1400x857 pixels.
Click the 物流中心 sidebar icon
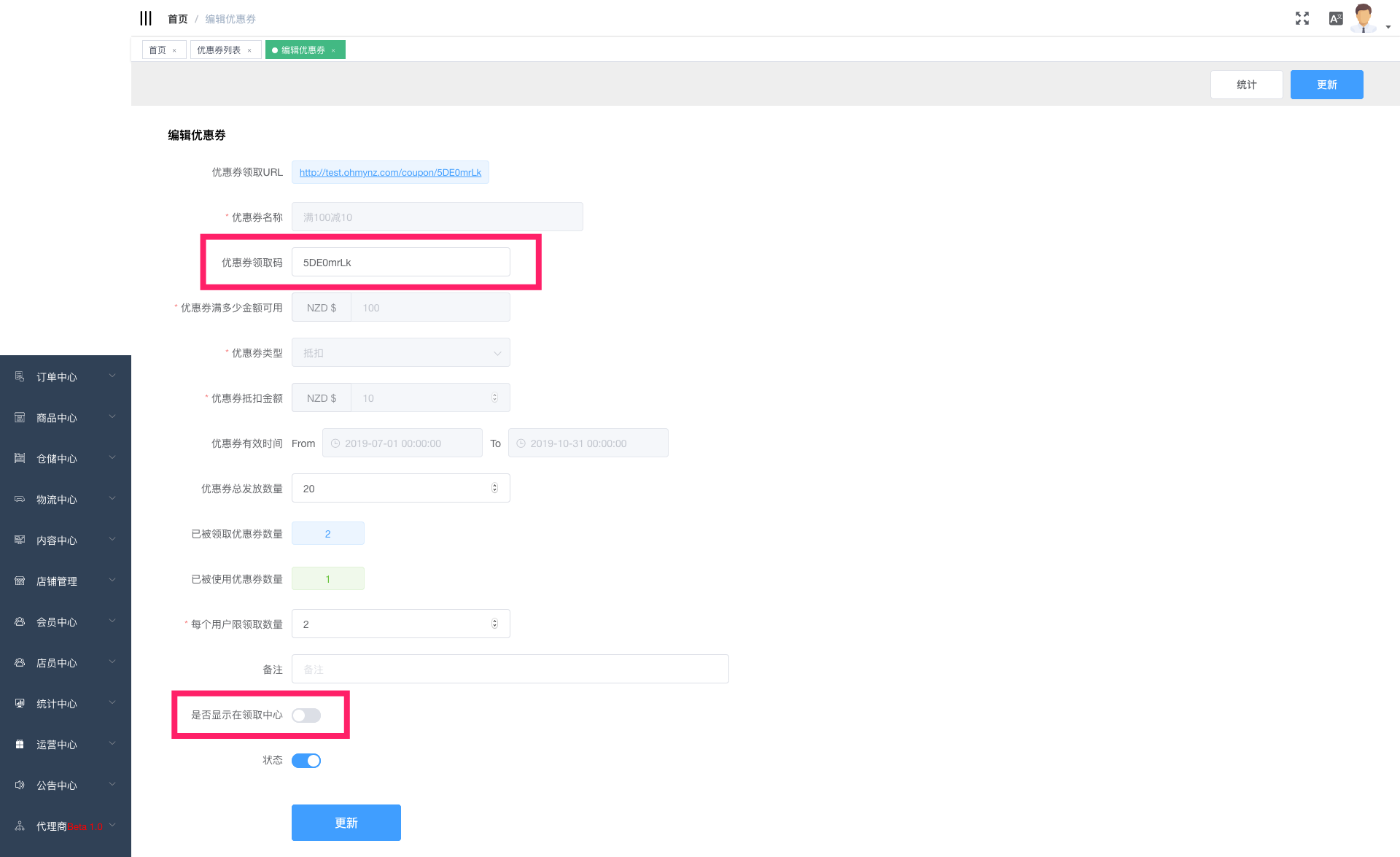pos(20,499)
